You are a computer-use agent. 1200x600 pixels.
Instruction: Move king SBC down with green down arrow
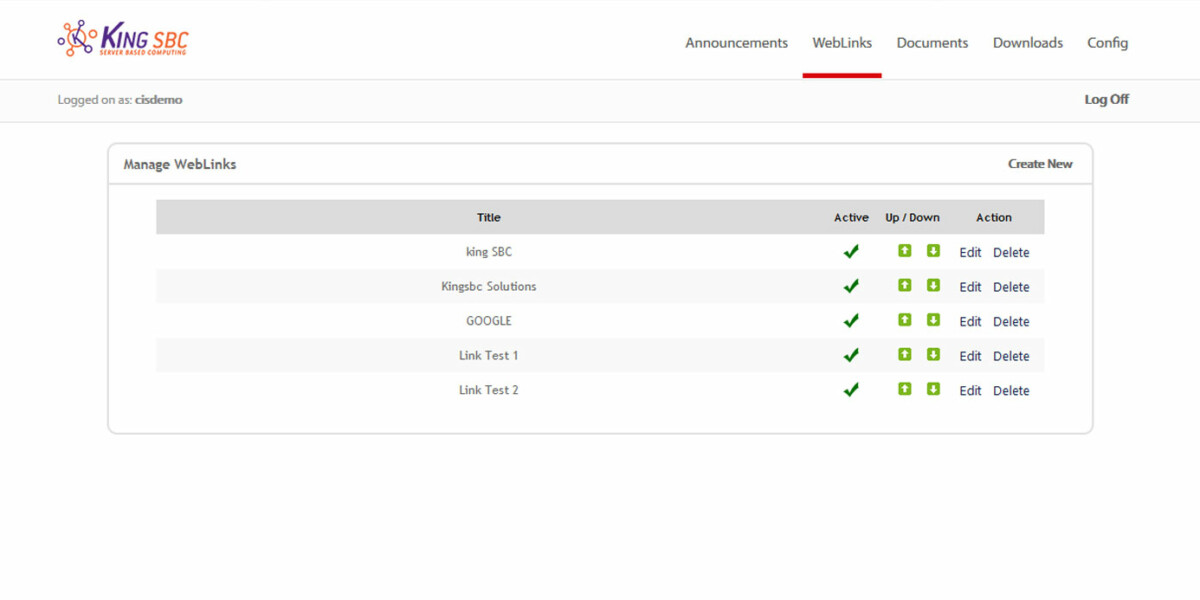tap(933, 251)
